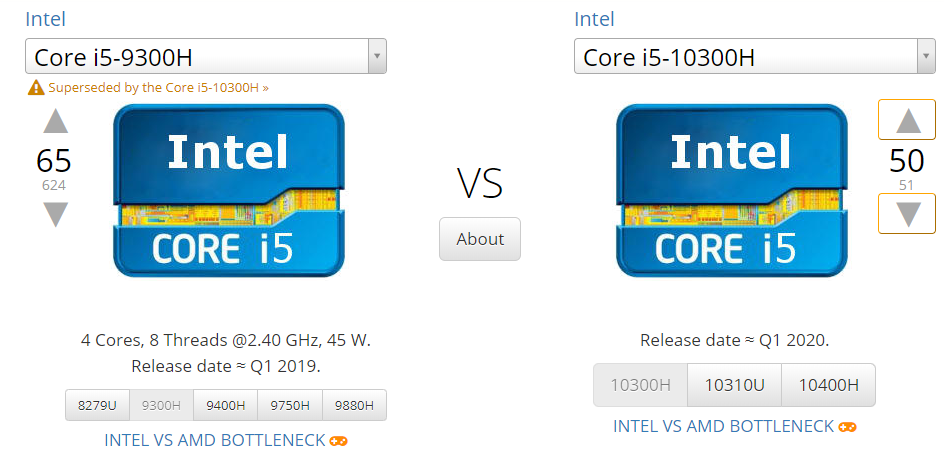The height and width of the screenshot is (466, 944).
Task: Click the Release date Q1 2020 text
Action: tap(734, 340)
